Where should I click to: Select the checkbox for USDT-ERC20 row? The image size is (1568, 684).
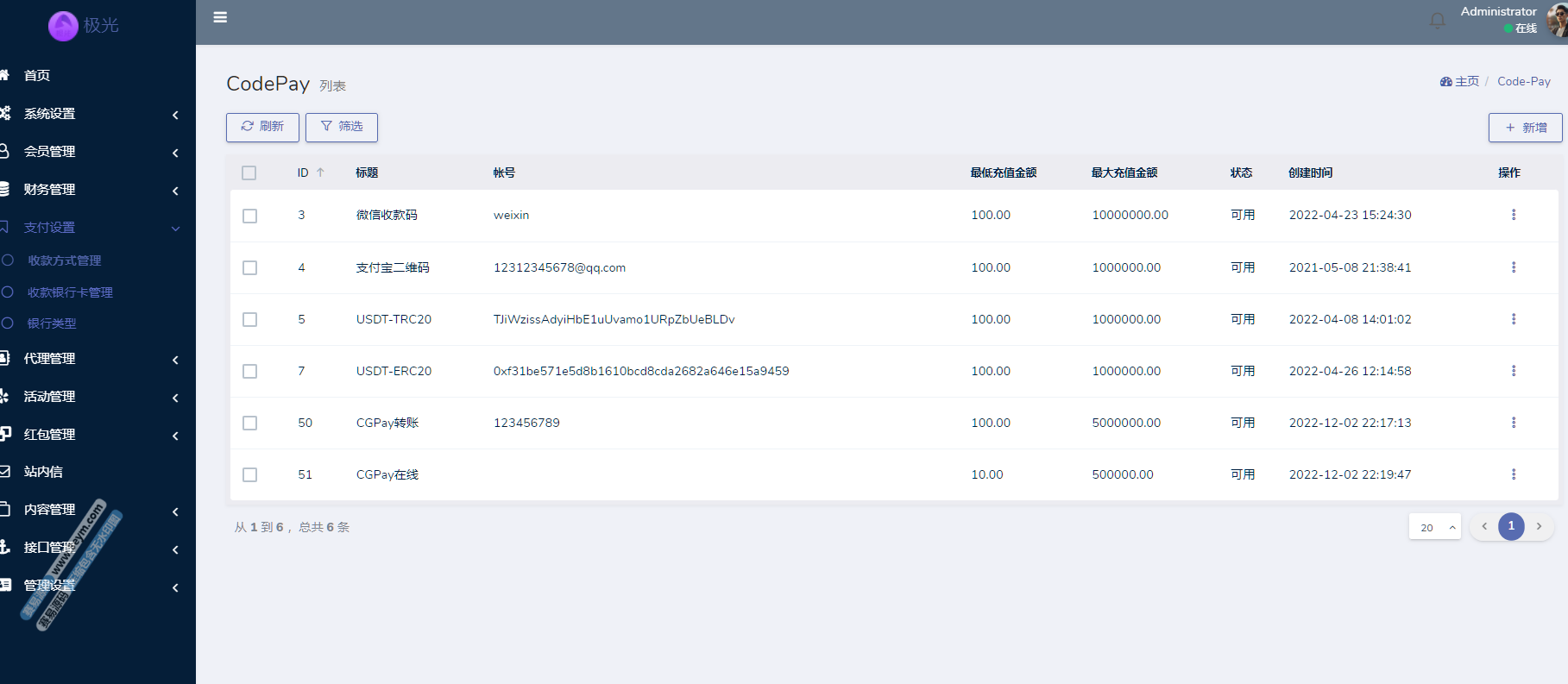[249, 371]
